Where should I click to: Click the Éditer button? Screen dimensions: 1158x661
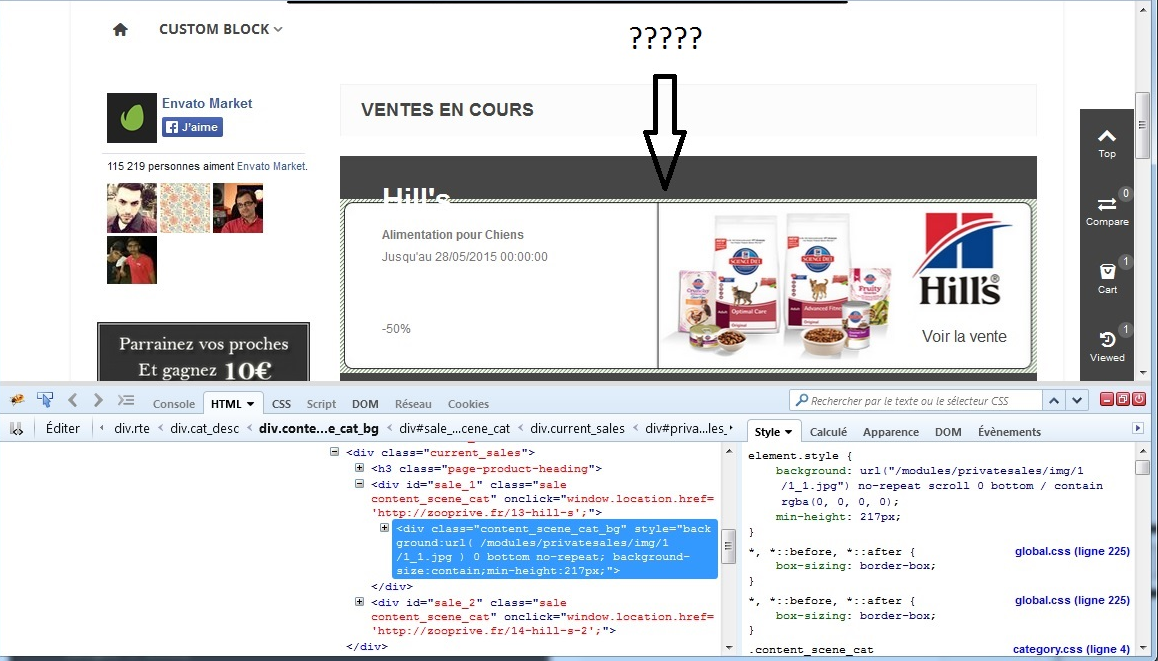[63, 428]
